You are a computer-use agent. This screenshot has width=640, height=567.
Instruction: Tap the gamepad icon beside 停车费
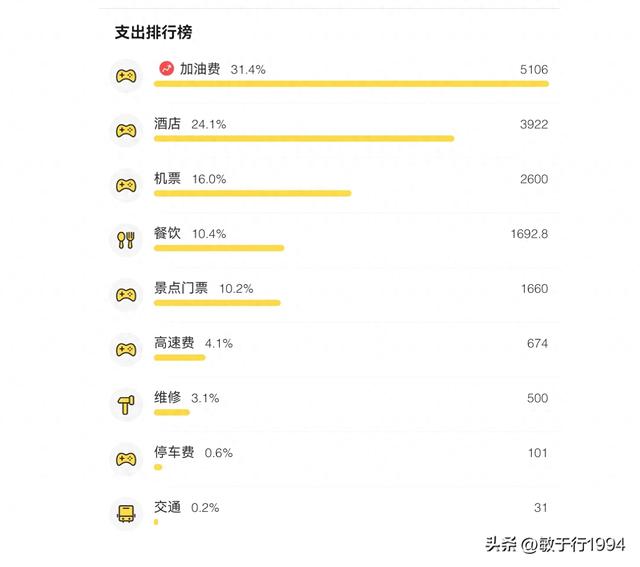point(126,459)
